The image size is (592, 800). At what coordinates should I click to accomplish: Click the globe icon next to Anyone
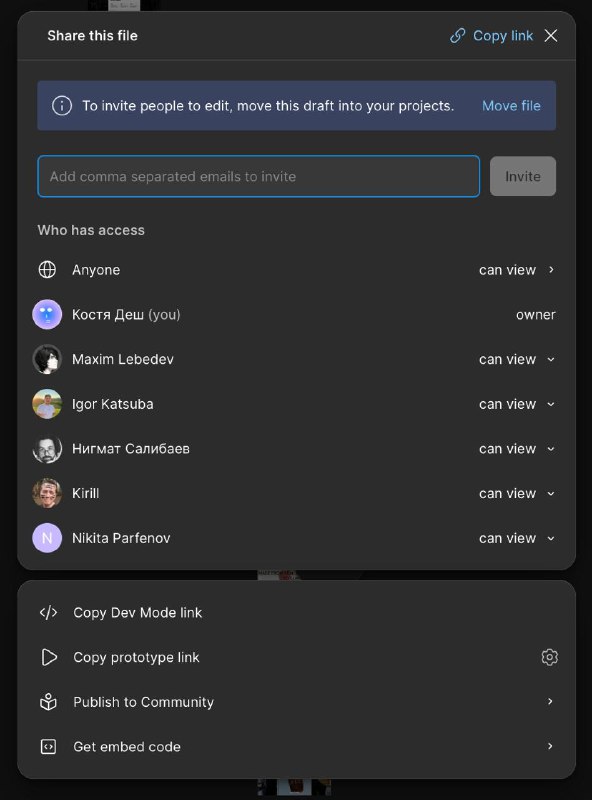point(47,269)
